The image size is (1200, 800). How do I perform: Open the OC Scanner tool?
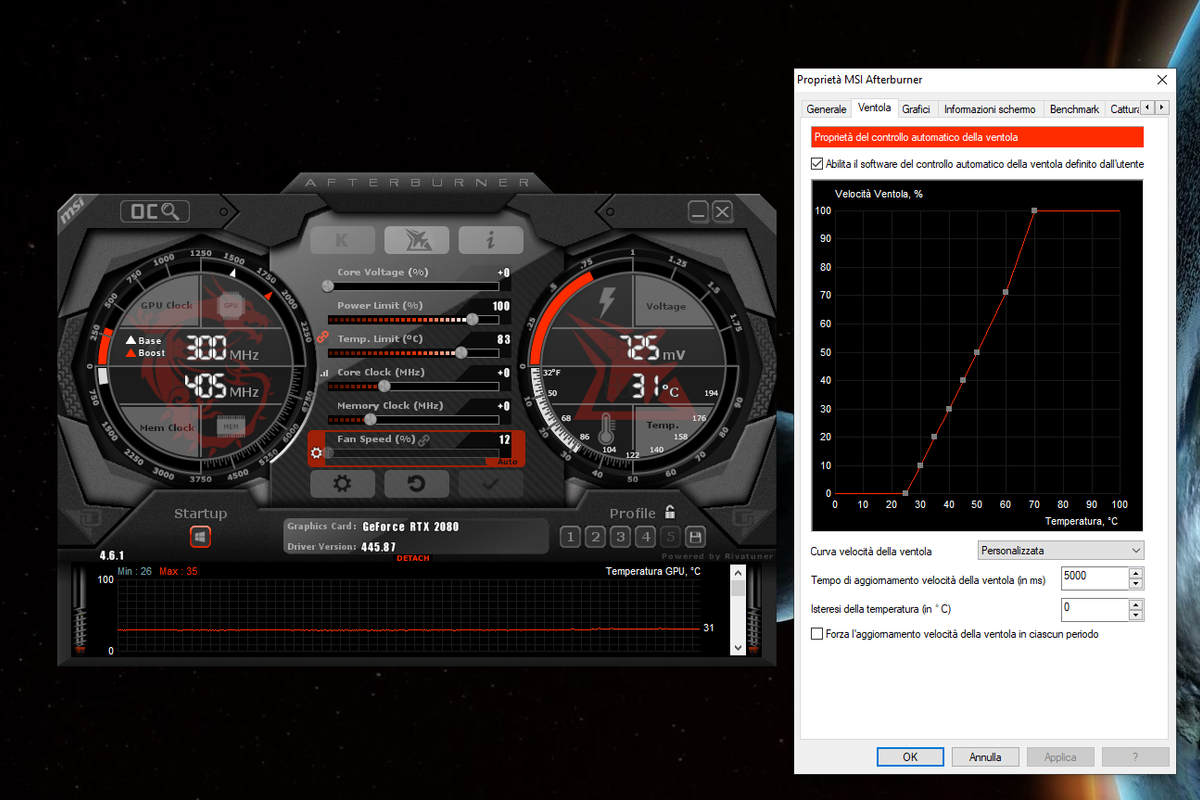coord(155,211)
